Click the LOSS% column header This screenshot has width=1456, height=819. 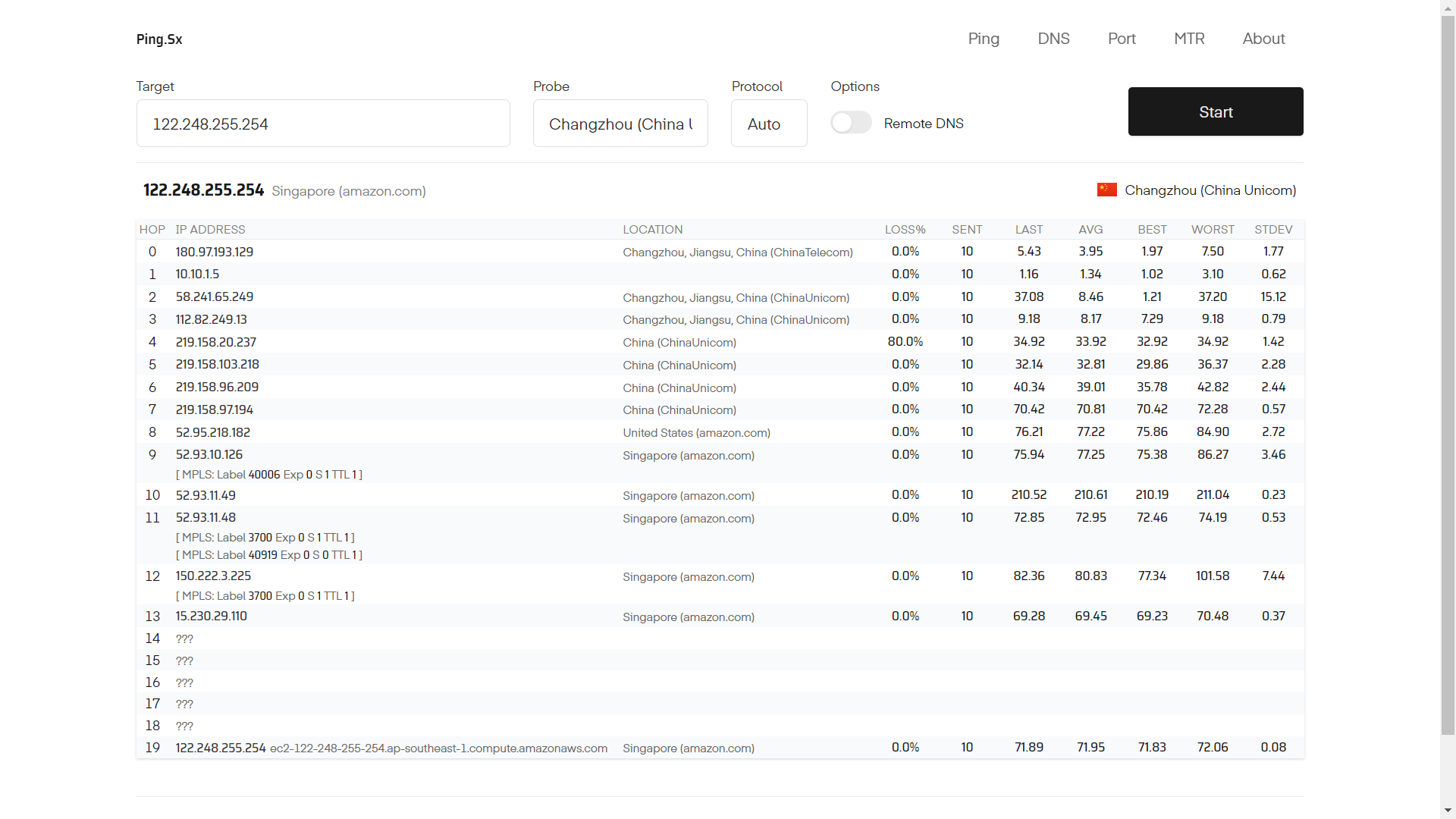tap(905, 230)
